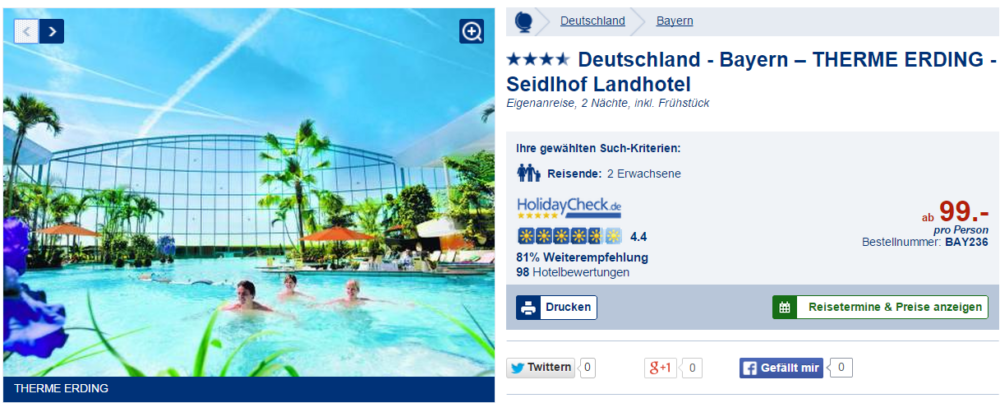The height and width of the screenshot is (403, 1000).
Task: Show Reisetermine & Preise anzeigen
Action: tap(880, 307)
